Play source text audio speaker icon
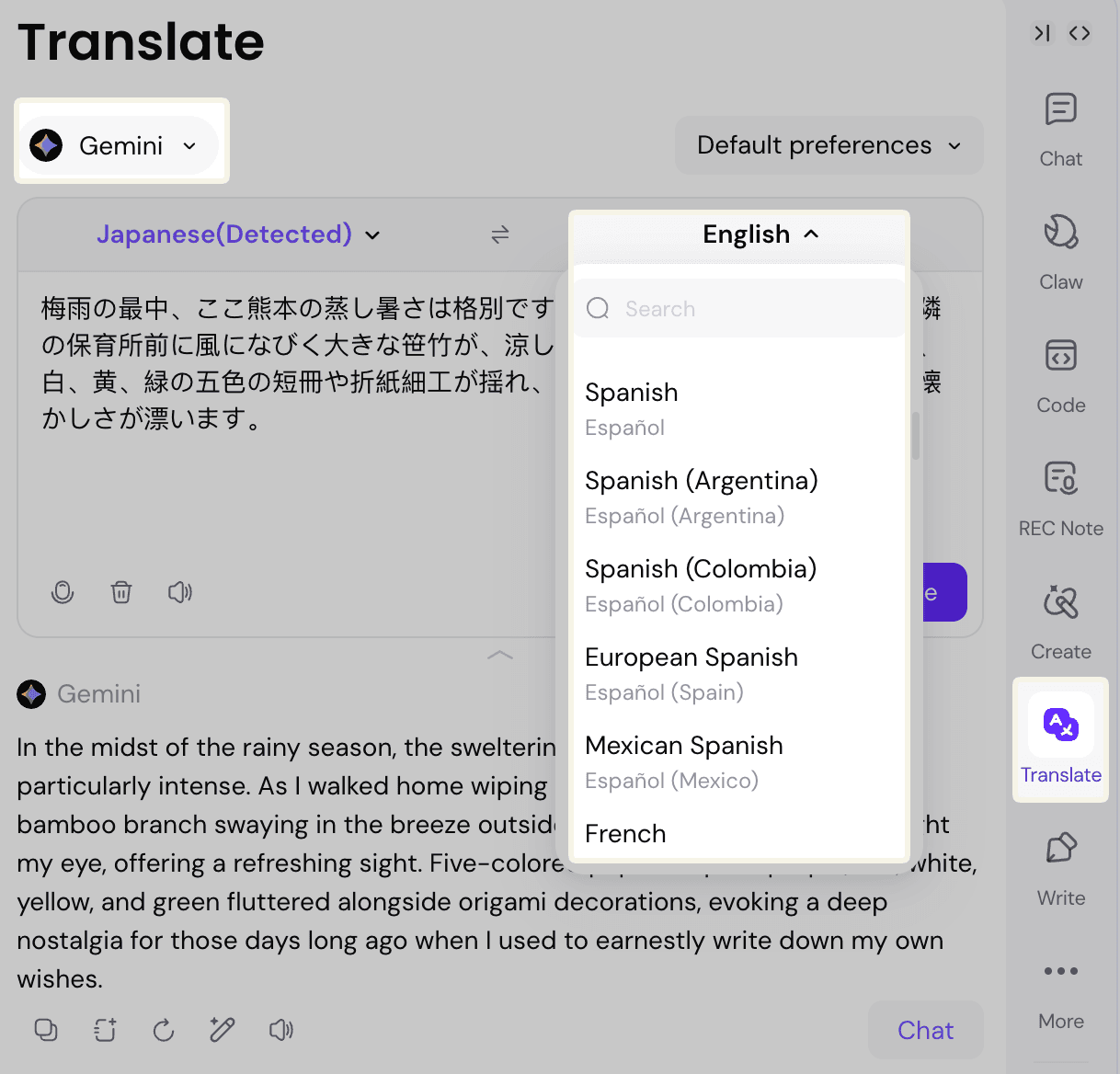The width and height of the screenshot is (1120, 1074). click(x=180, y=592)
